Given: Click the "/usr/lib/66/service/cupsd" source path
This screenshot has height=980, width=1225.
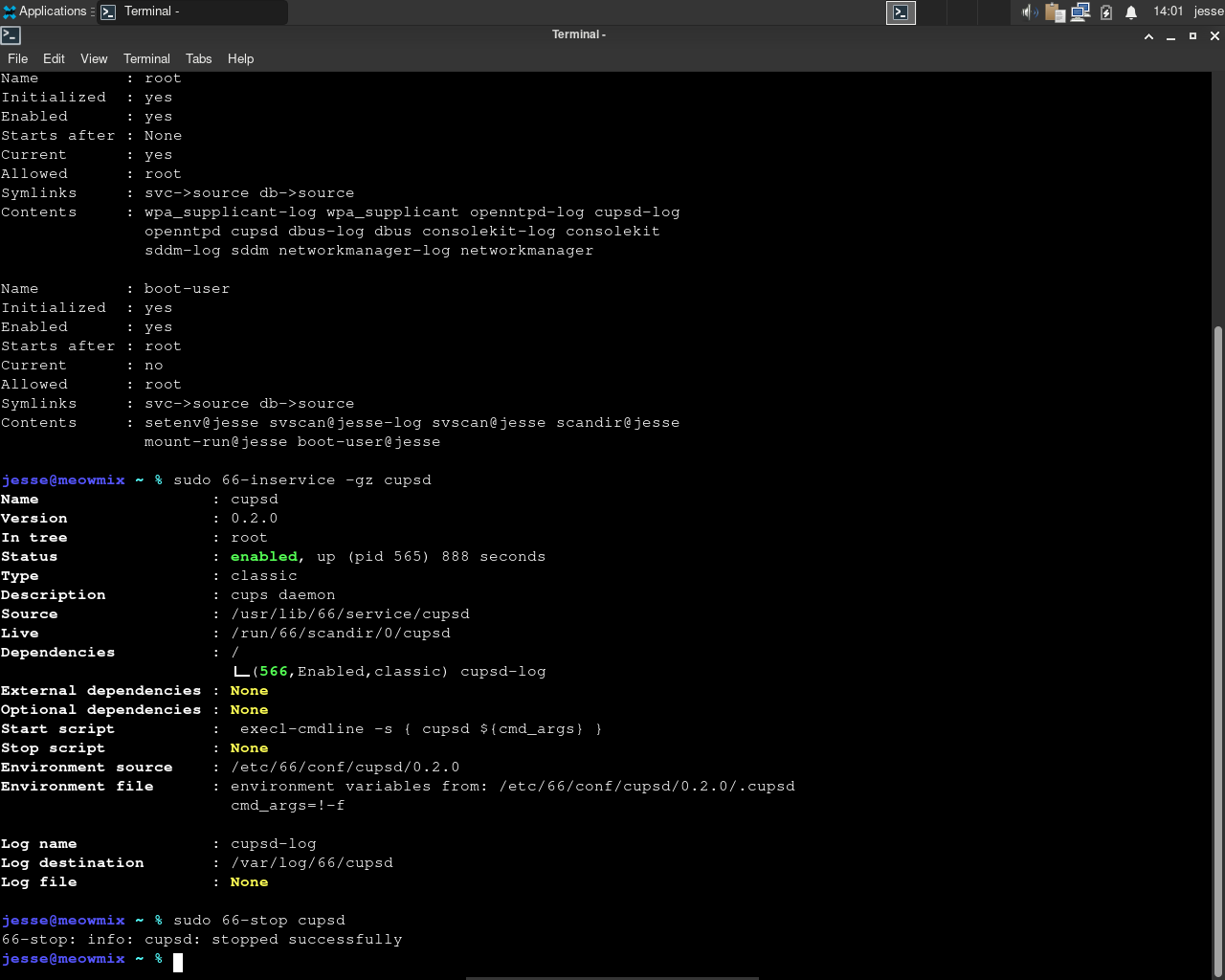Looking at the screenshot, I should coord(350,614).
